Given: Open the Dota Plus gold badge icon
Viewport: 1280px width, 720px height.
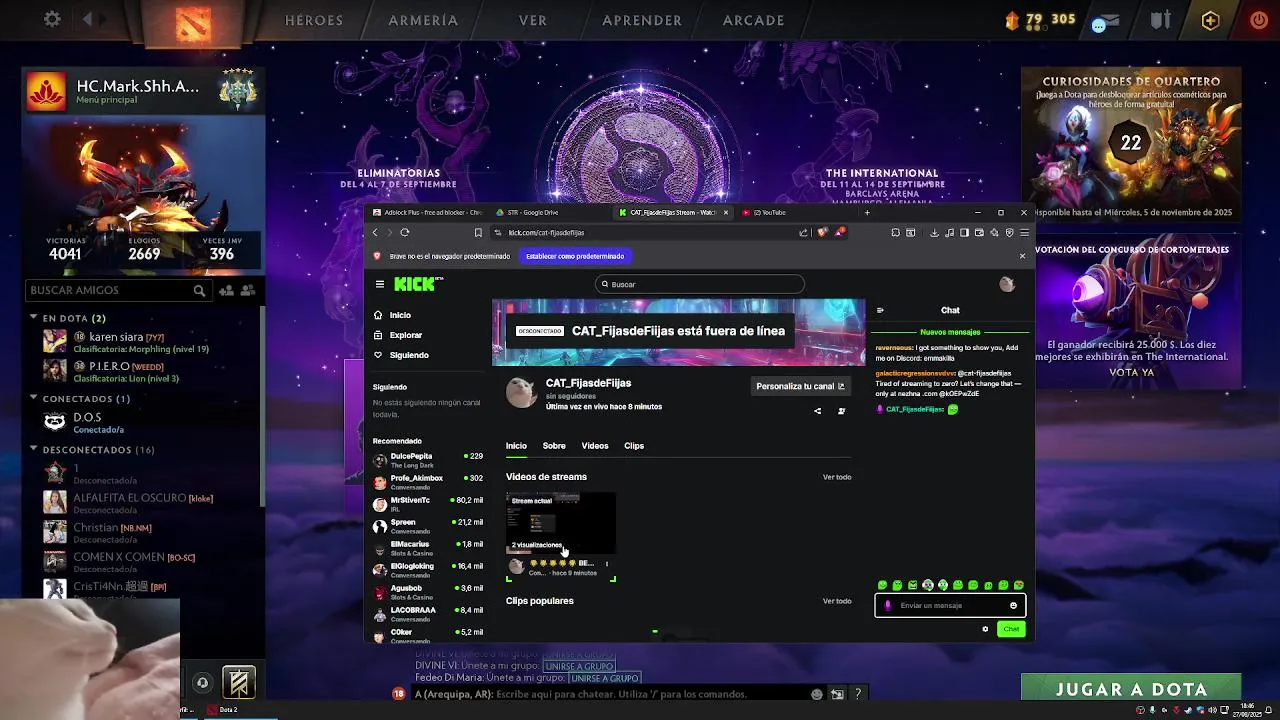Looking at the screenshot, I should tap(1210, 20).
